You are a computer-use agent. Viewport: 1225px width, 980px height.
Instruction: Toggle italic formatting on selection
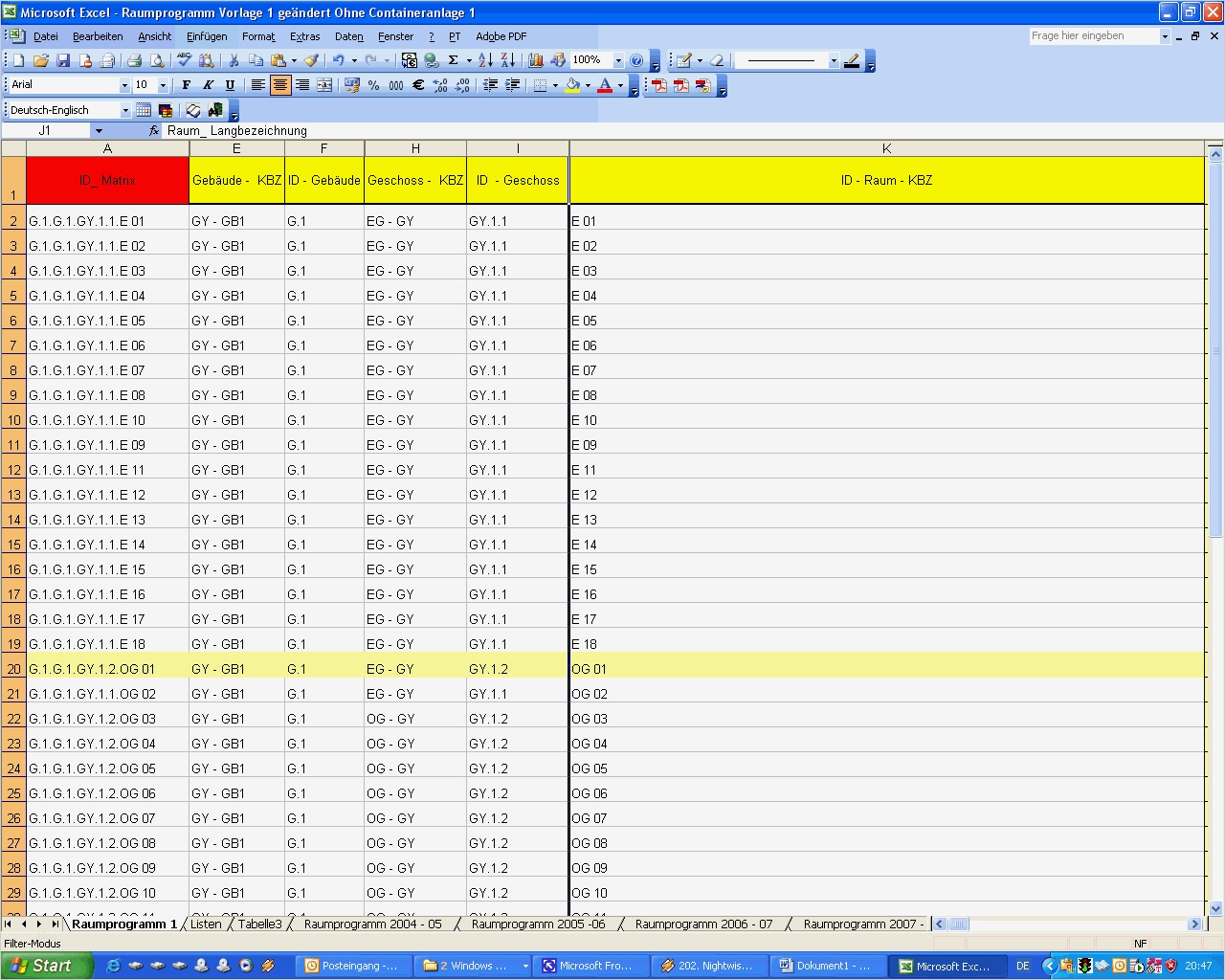[x=208, y=85]
